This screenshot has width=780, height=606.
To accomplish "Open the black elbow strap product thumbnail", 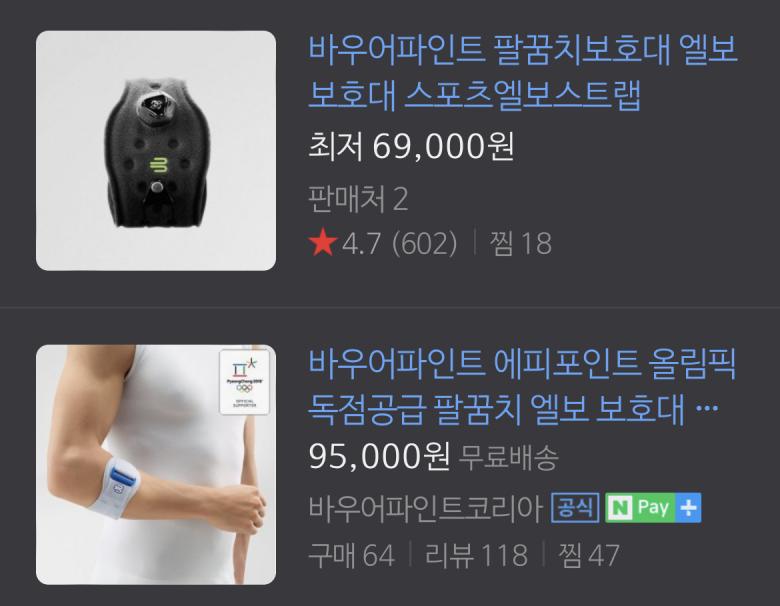I will tap(156, 151).
